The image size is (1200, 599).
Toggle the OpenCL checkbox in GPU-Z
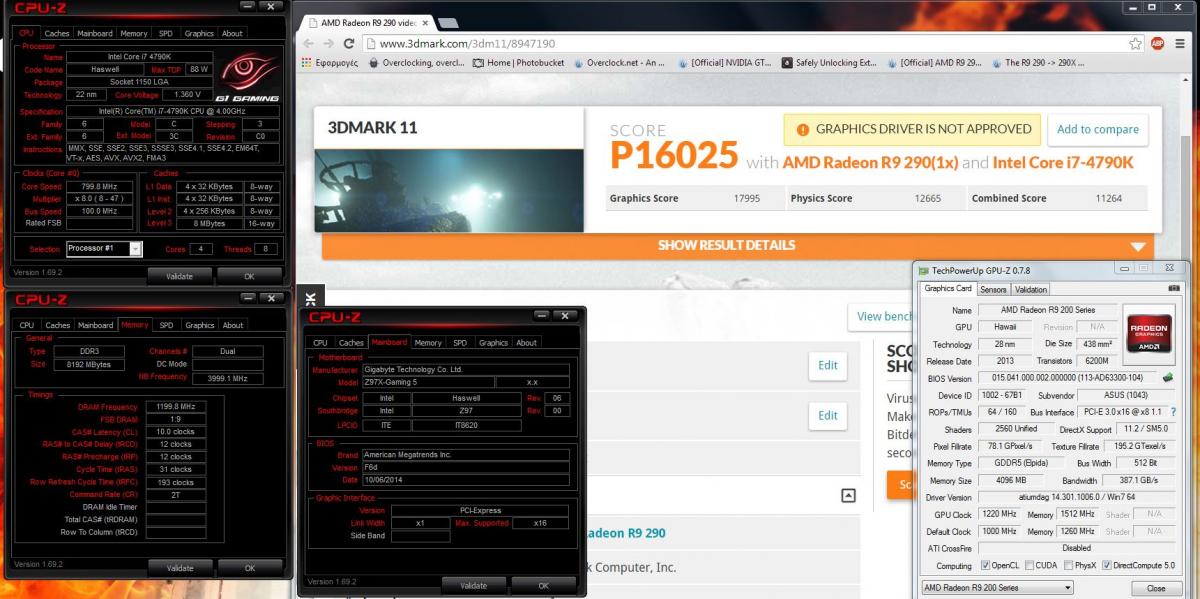(x=985, y=566)
